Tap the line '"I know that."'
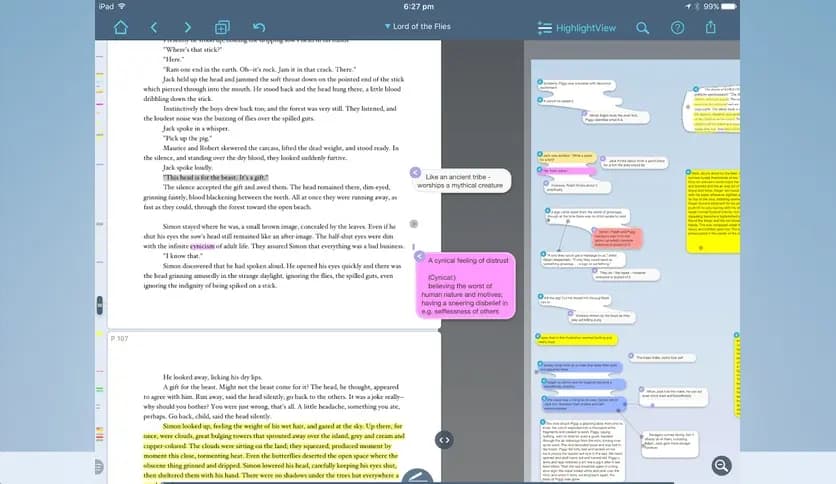Screen dimensions: 836x484 (184, 256)
